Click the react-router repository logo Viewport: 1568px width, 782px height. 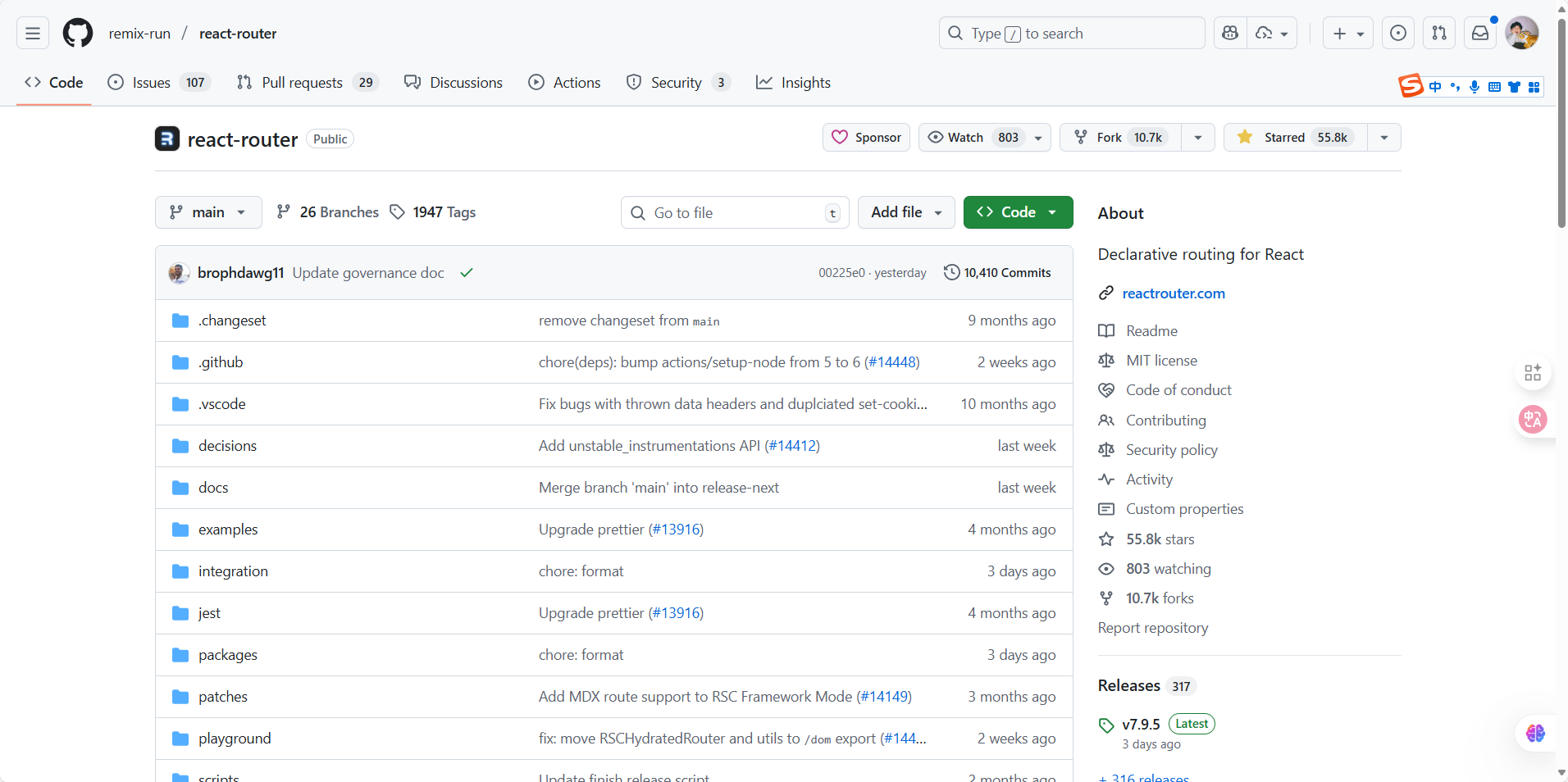click(167, 139)
